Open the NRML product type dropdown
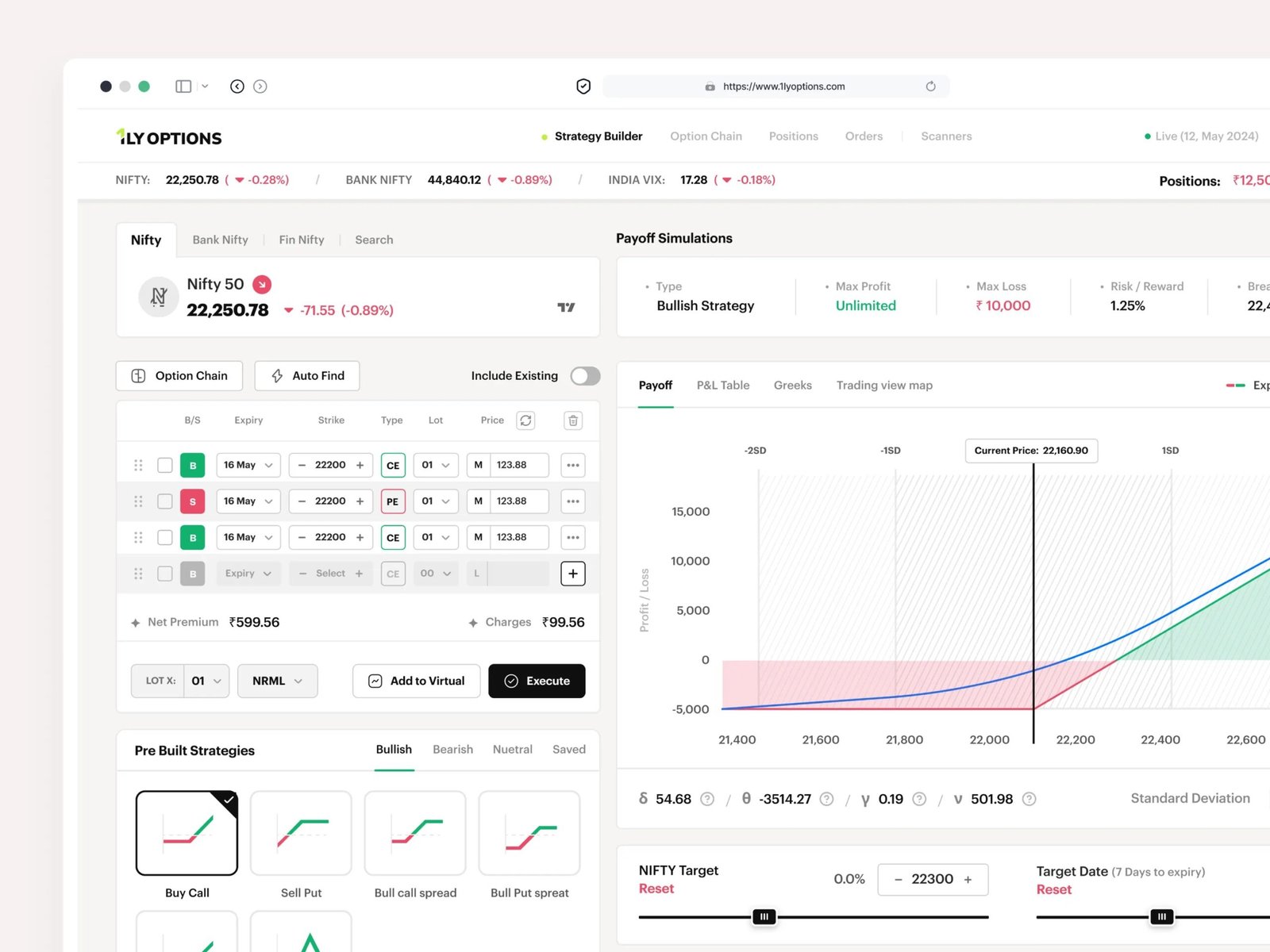The image size is (1270, 952). tap(278, 681)
